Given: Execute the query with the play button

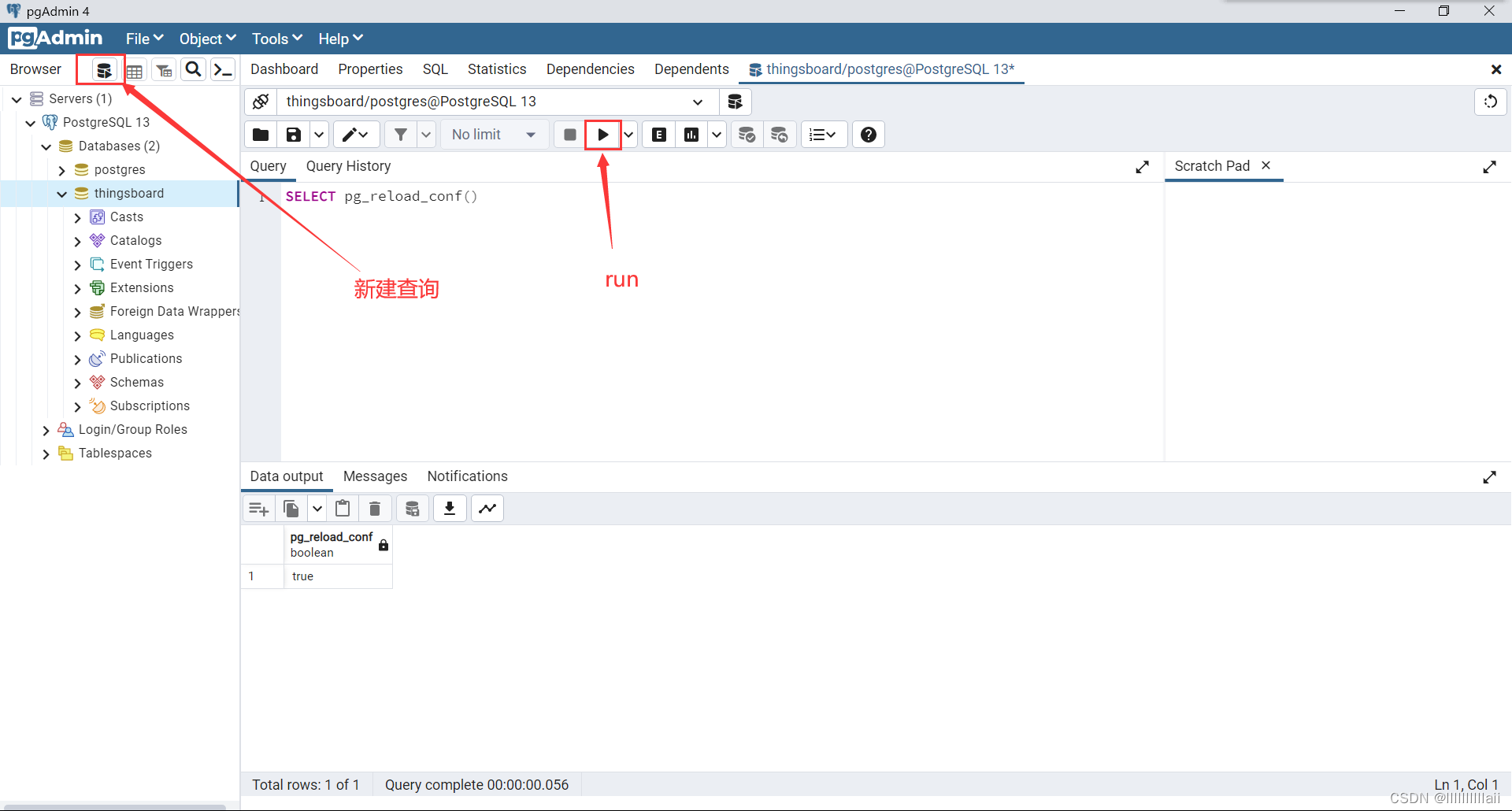Looking at the screenshot, I should [603, 135].
